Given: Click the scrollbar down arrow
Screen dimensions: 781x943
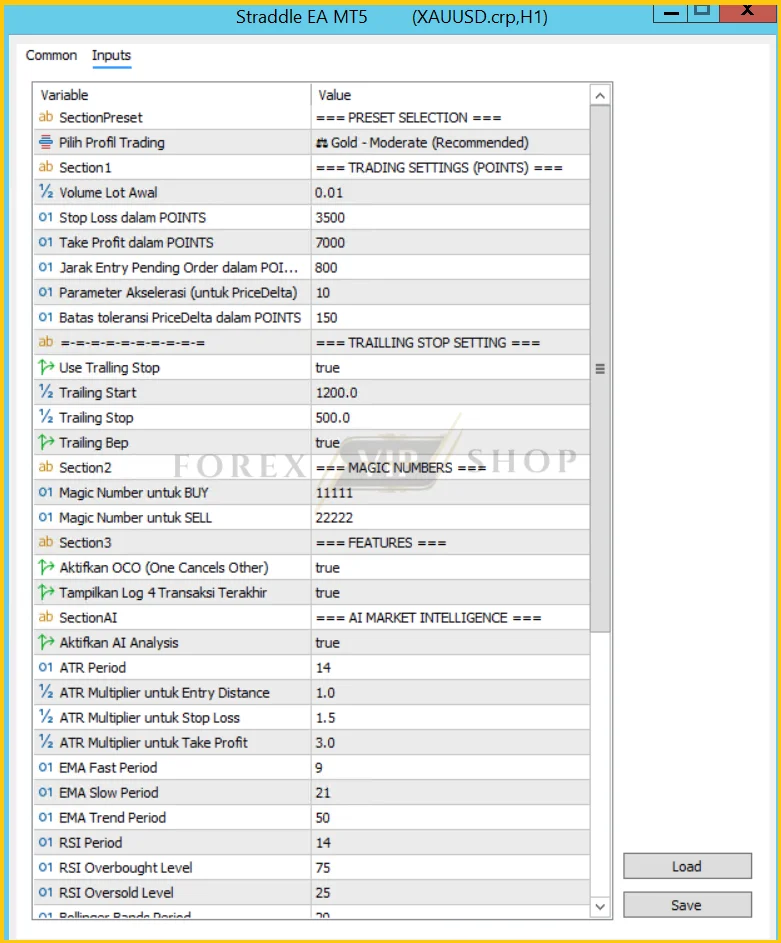Looking at the screenshot, I should pyautogui.click(x=600, y=906).
